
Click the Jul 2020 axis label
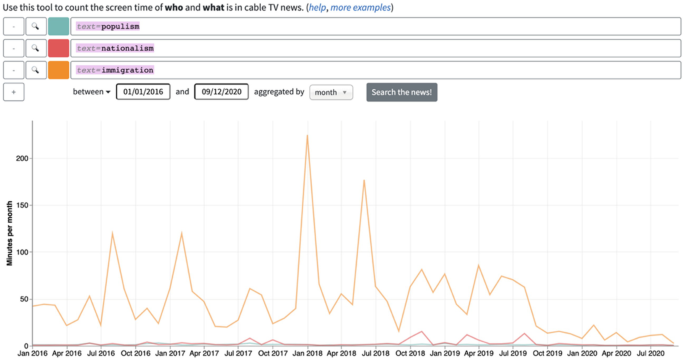[650, 353]
